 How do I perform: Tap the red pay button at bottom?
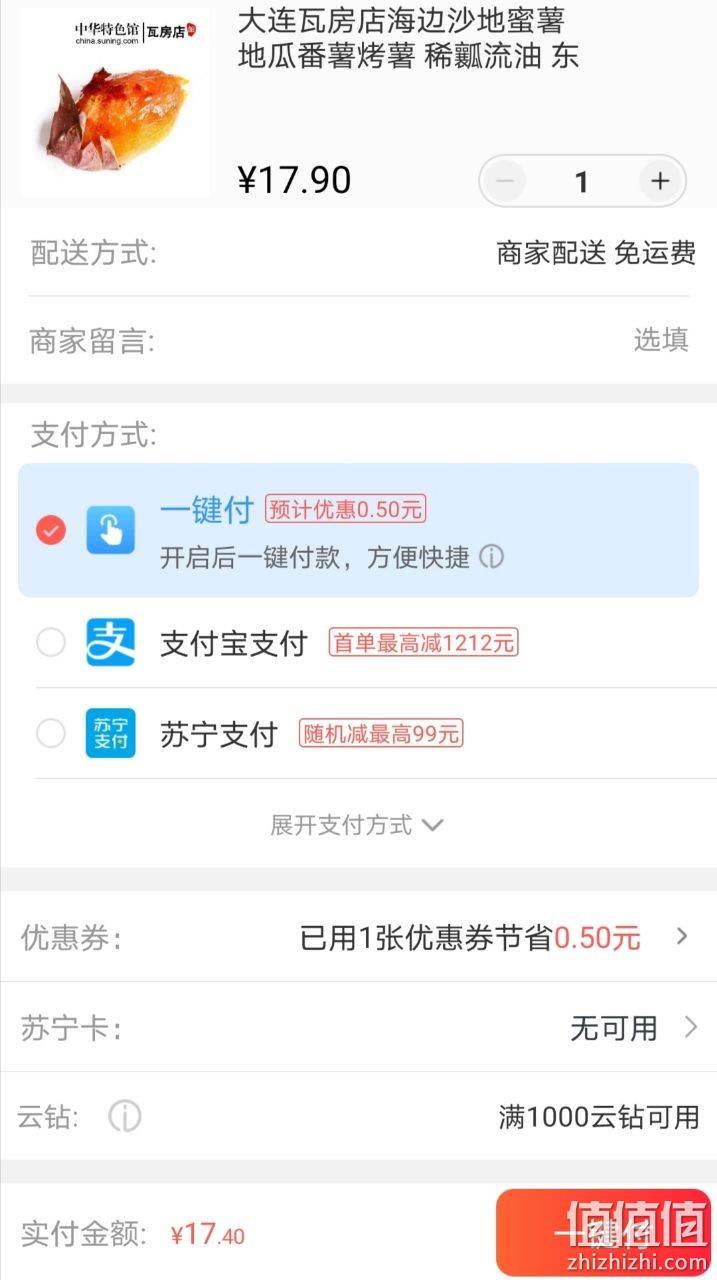pyautogui.click(x=603, y=1234)
